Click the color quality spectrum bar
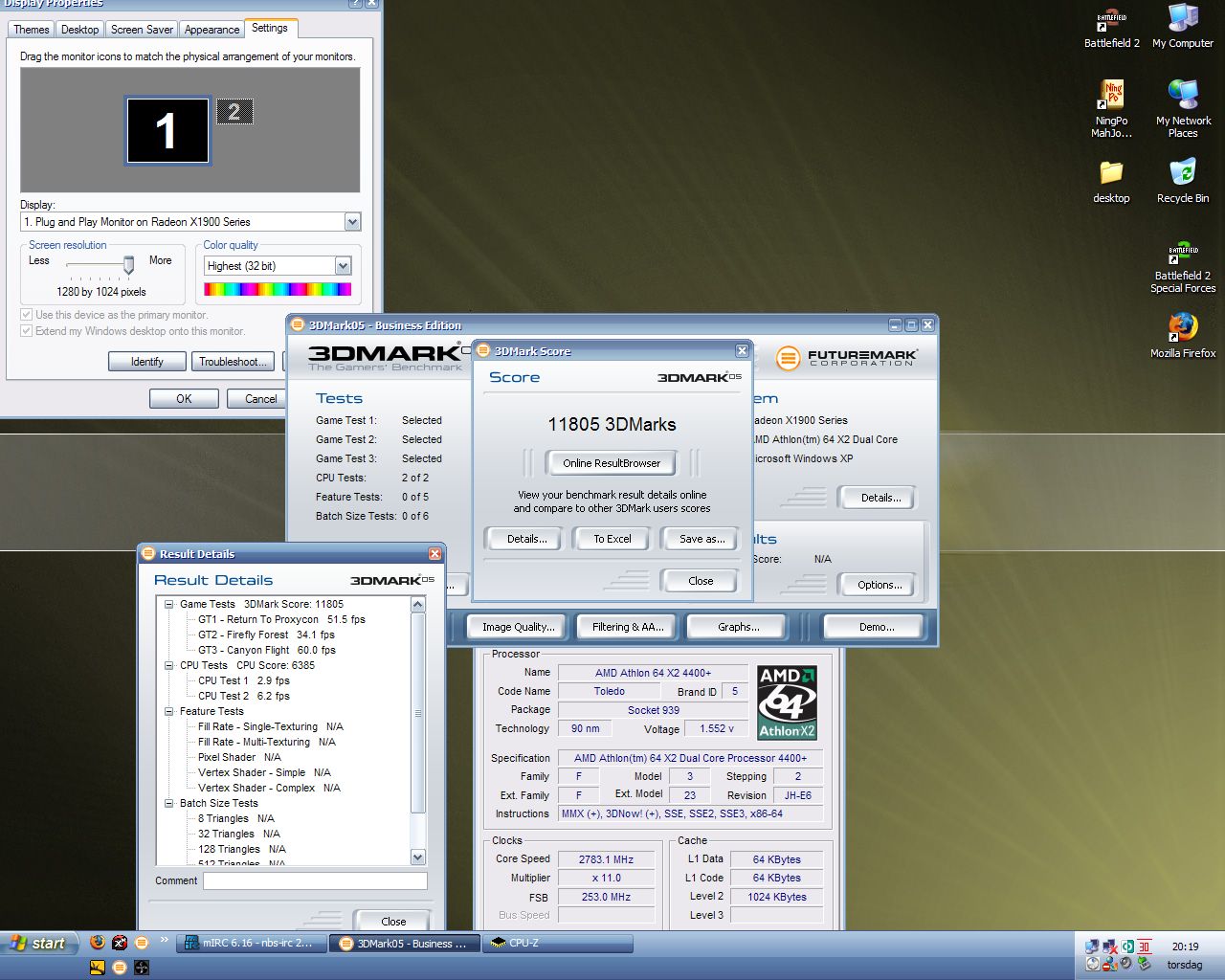Screen dimensions: 1225x980 tap(278, 289)
